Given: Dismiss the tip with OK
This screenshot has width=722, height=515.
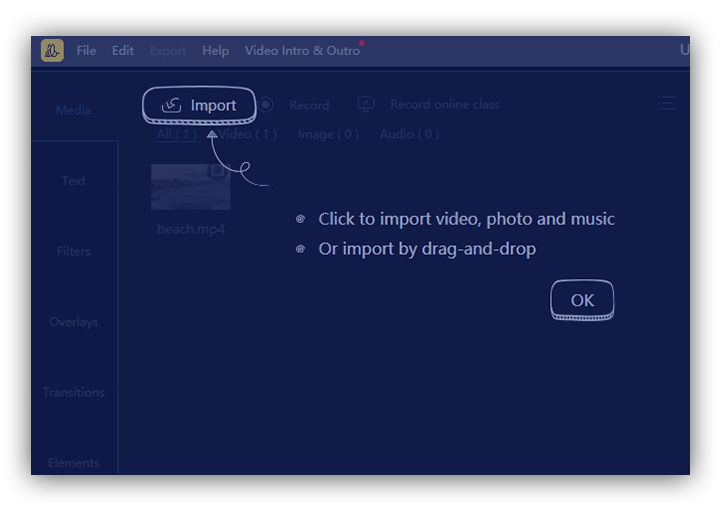Looking at the screenshot, I should pyautogui.click(x=582, y=300).
